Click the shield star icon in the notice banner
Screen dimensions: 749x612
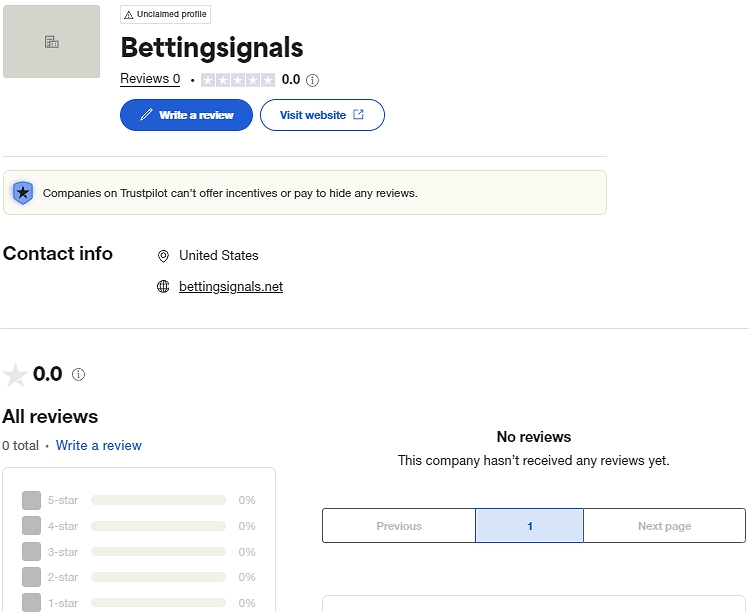pos(23,193)
